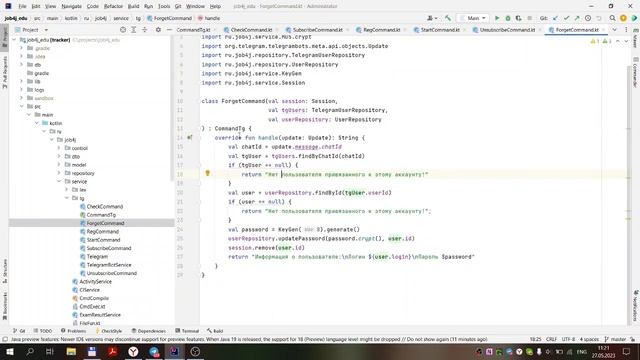Click CRLF line separator in status bar
The image size is (640, 360).
tap(551, 339)
